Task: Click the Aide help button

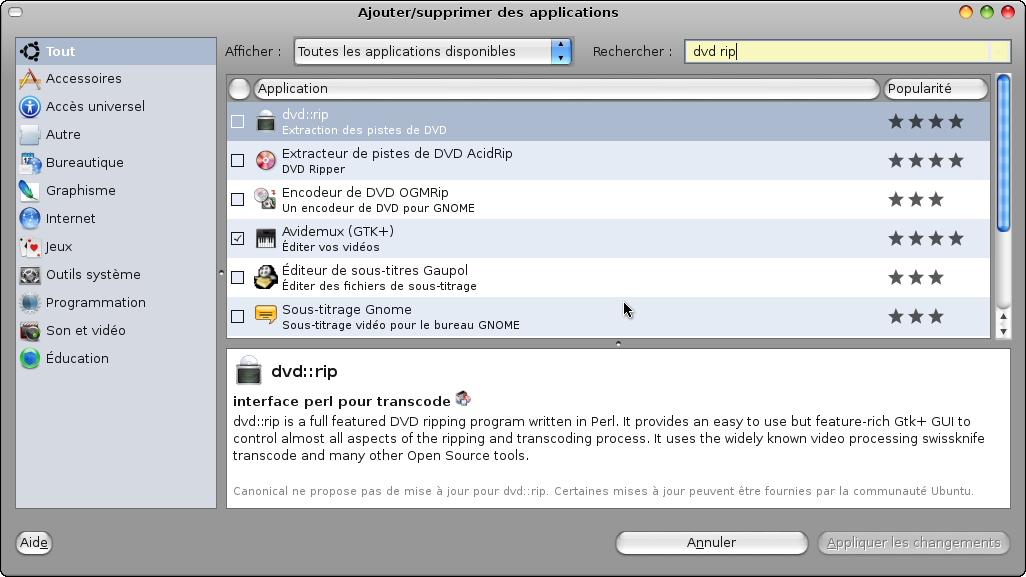Action: [33, 542]
